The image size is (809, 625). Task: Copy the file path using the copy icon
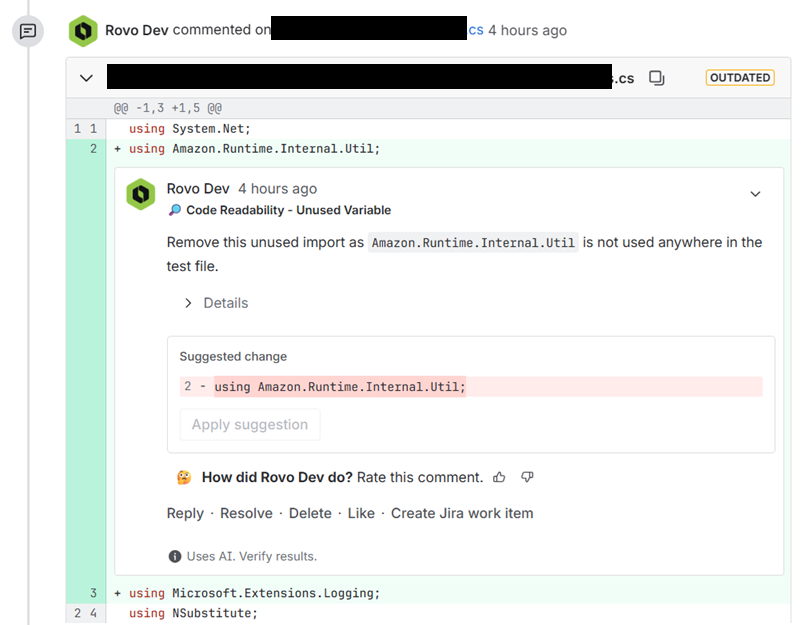pyautogui.click(x=657, y=77)
